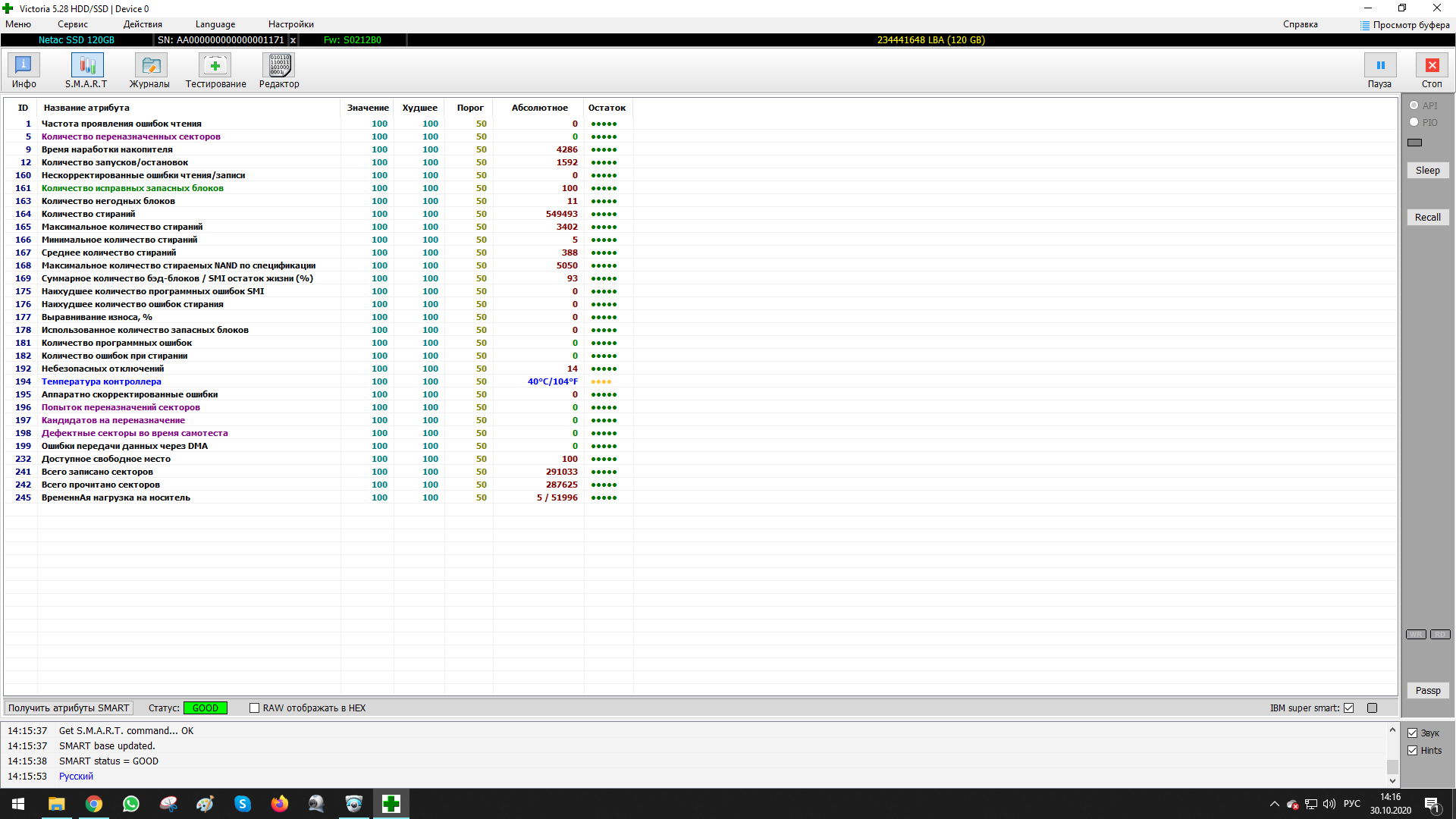Click the Пауза pause icon

tap(1379, 66)
